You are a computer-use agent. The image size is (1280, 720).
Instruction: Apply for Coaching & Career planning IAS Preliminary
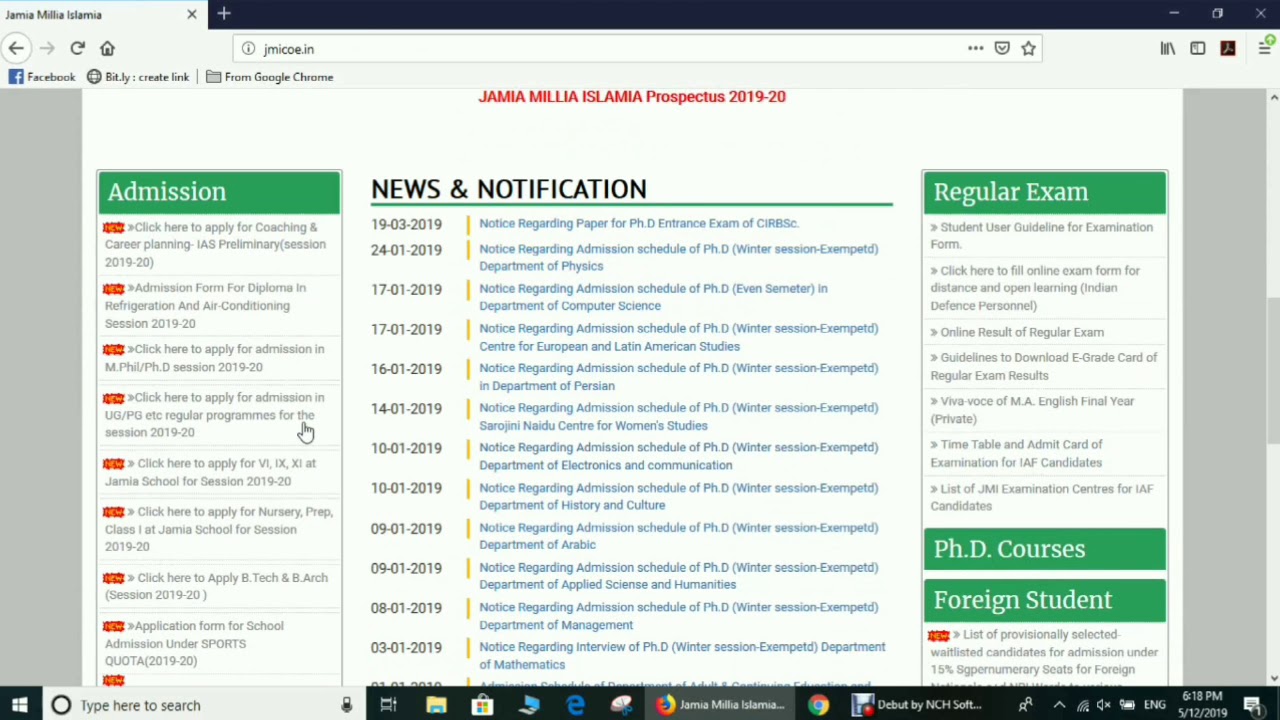pyautogui.click(x=215, y=245)
